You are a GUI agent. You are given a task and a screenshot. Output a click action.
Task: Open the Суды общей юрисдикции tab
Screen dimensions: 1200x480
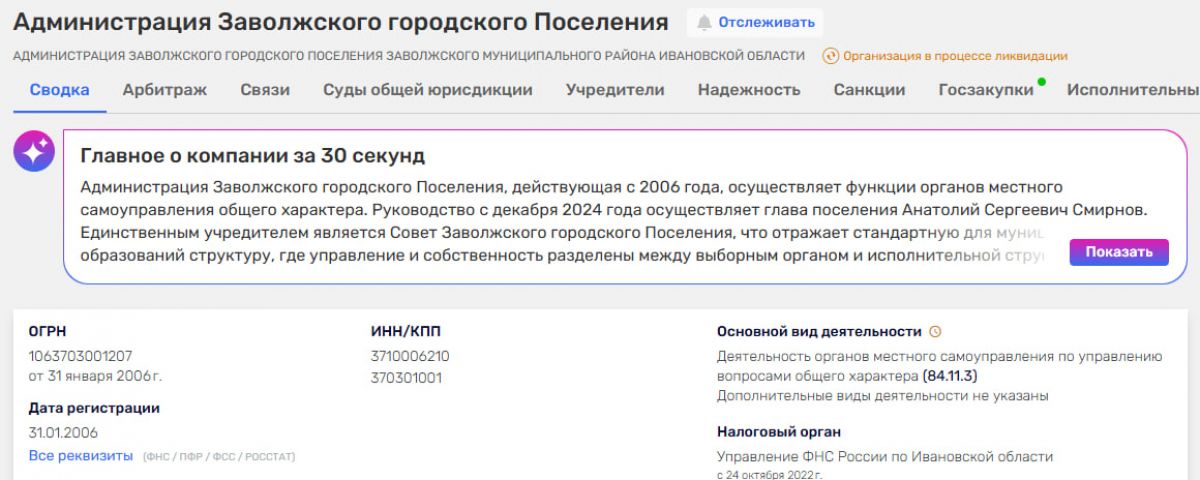[x=427, y=90]
